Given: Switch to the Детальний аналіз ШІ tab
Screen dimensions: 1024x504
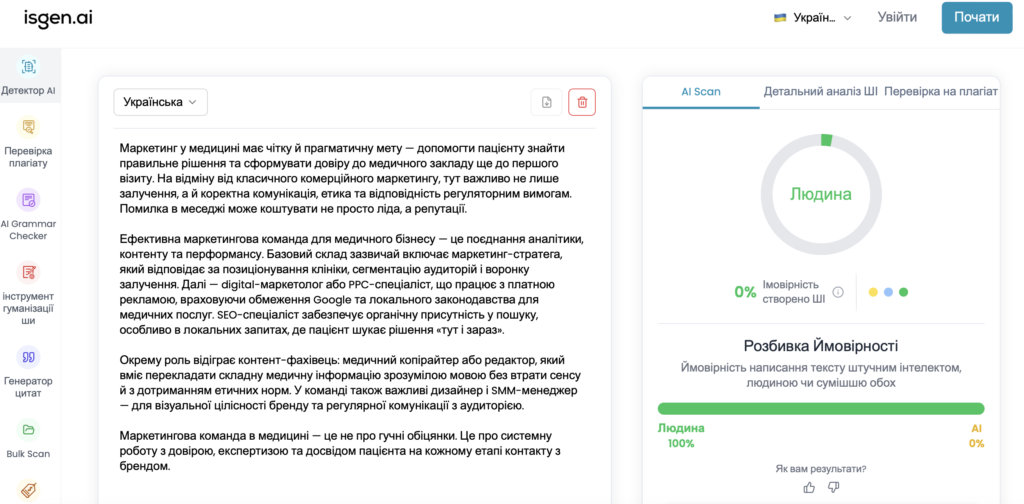Looking at the screenshot, I should [821, 91].
